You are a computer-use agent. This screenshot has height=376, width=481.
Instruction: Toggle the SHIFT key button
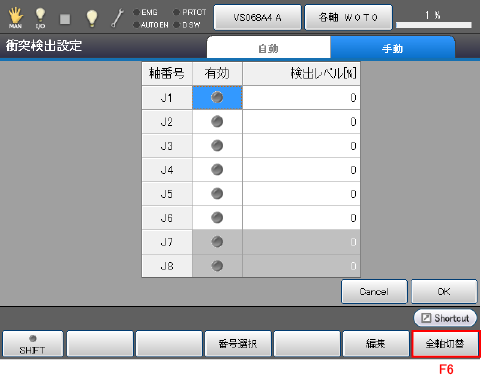pos(32,344)
